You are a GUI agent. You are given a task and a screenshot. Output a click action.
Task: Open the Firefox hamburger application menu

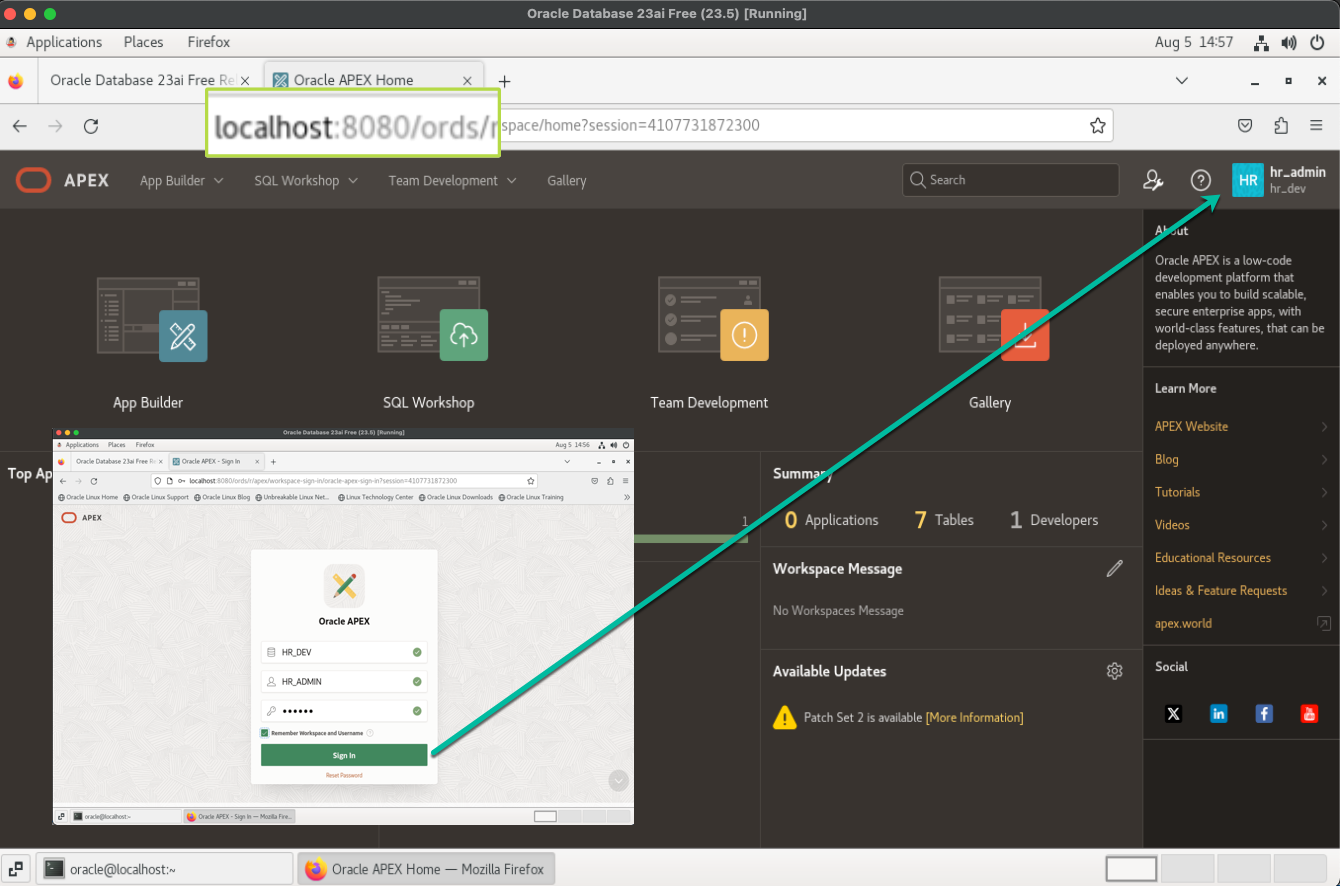1317,126
